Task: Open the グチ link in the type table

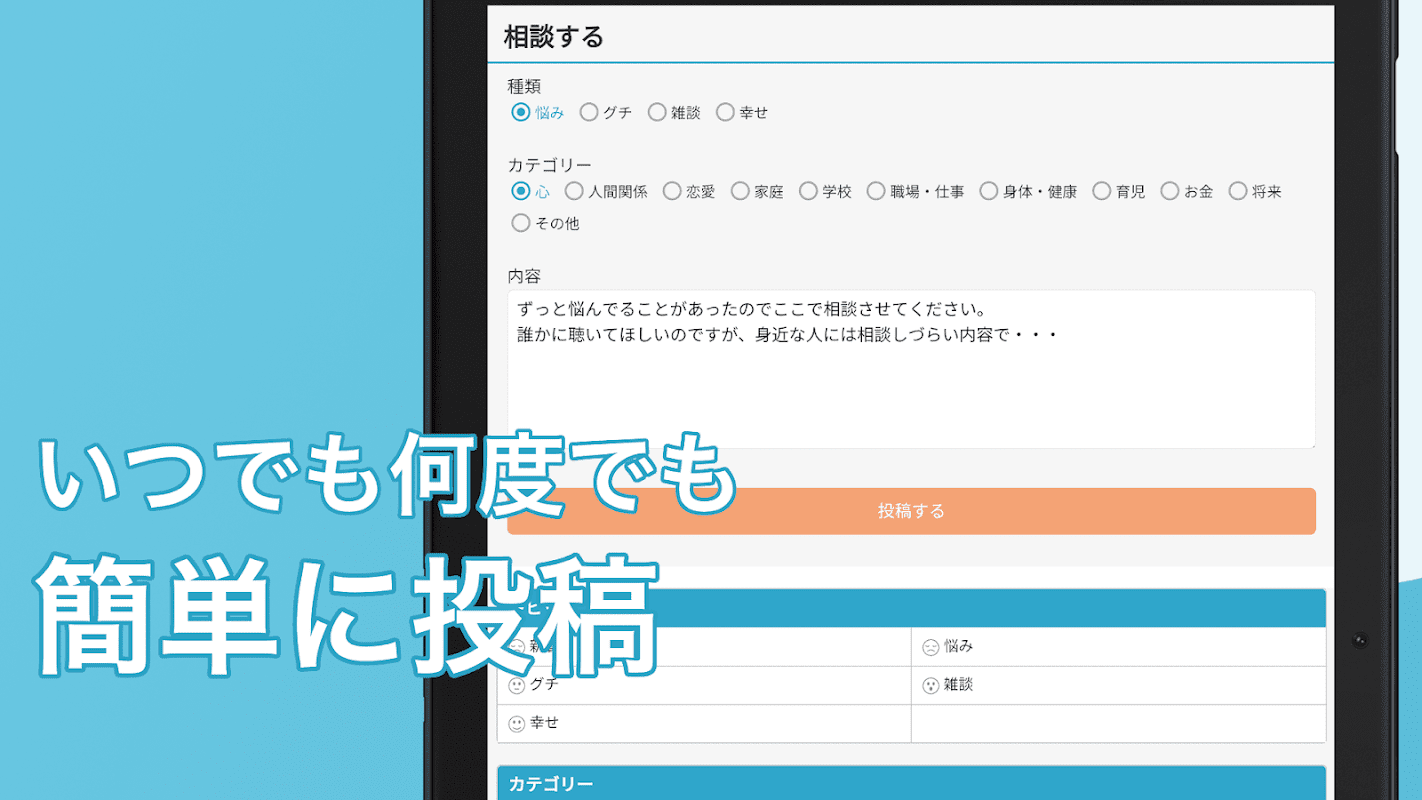Action: coord(544,685)
